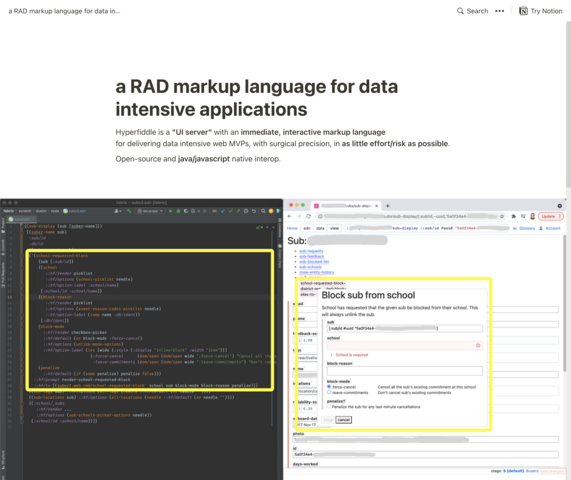Click the browser extensions puzzle icon
The width and height of the screenshot is (571, 480).
pos(513,216)
